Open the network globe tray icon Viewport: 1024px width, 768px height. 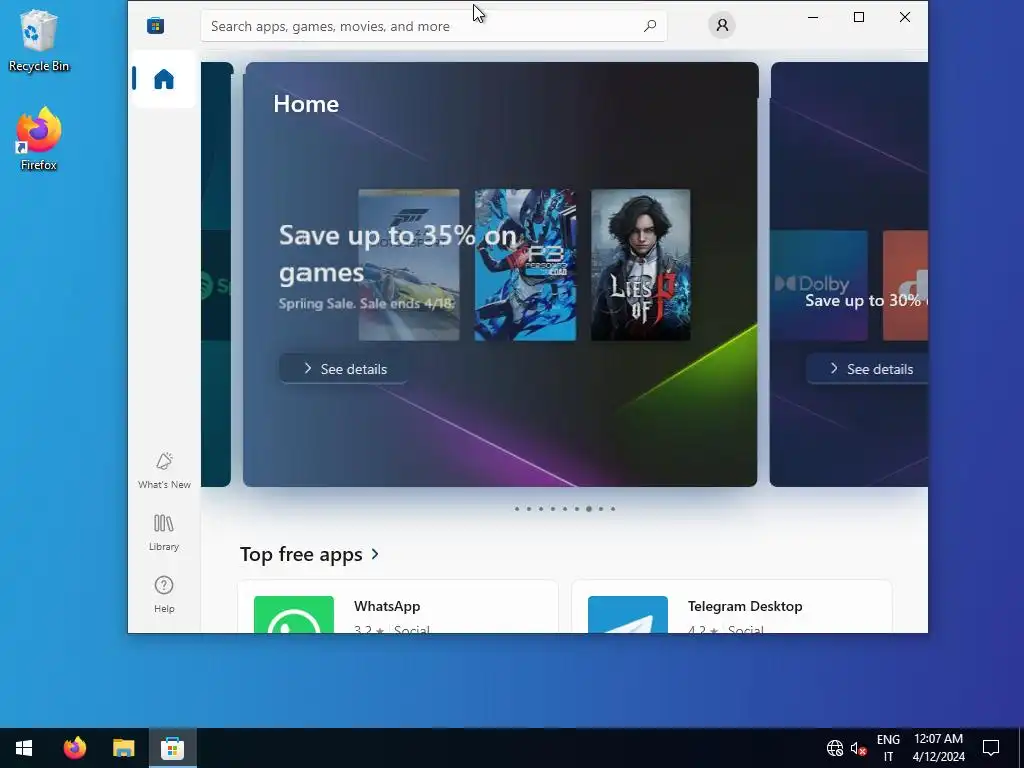[x=835, y=748]
